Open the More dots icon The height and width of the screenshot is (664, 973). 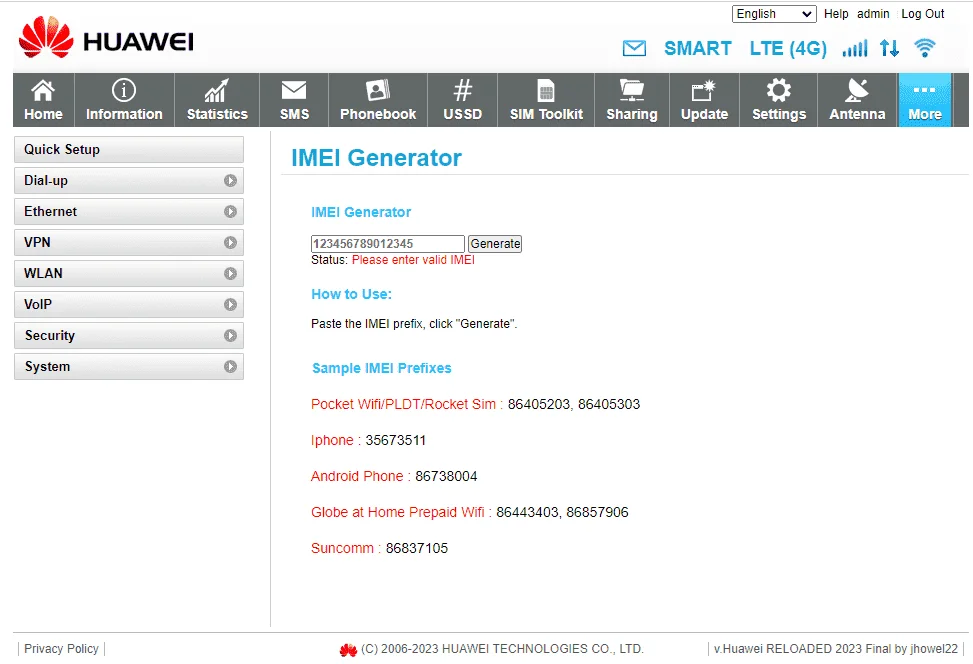click(925, 91)
